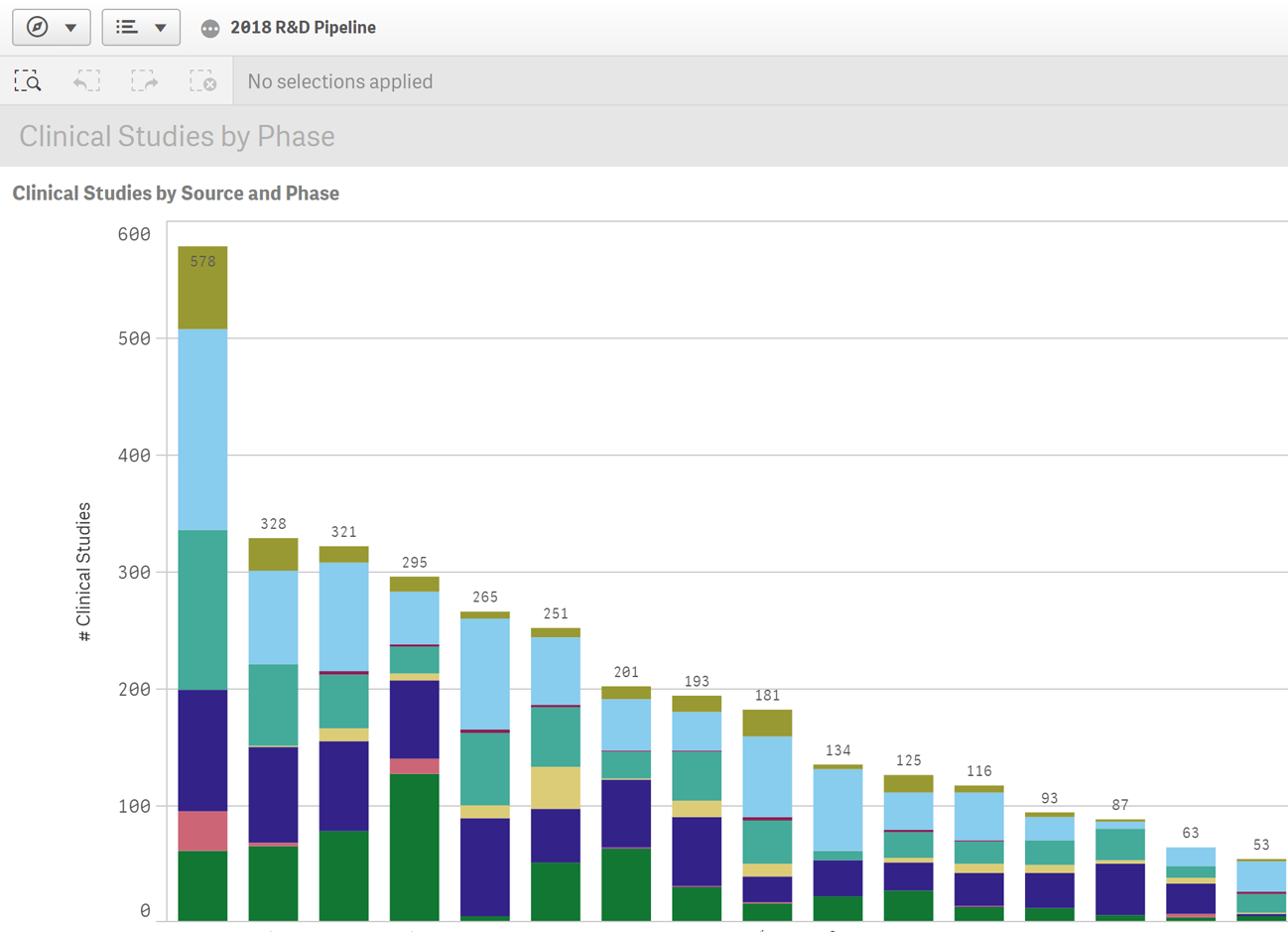1288x932 pixels.
Task: Select the bar labeled 265
Action: pyautogui.click(x=485, y=766)
